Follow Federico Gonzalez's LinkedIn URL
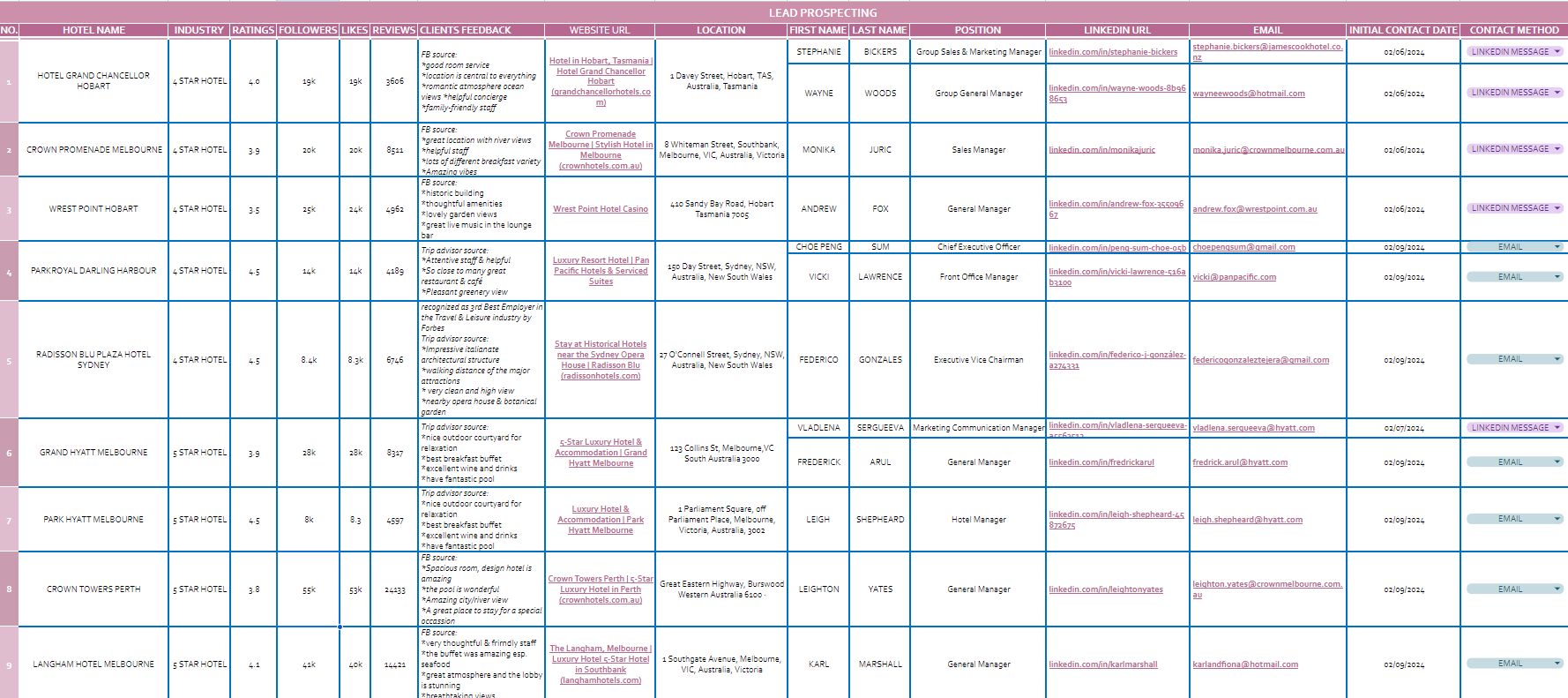 pos(1117,360)
